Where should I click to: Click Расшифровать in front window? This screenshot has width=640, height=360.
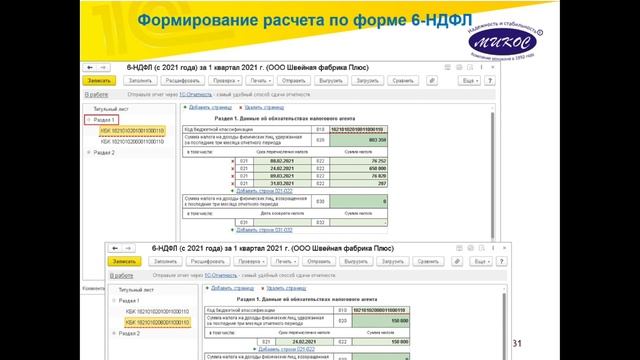point(208,261)
